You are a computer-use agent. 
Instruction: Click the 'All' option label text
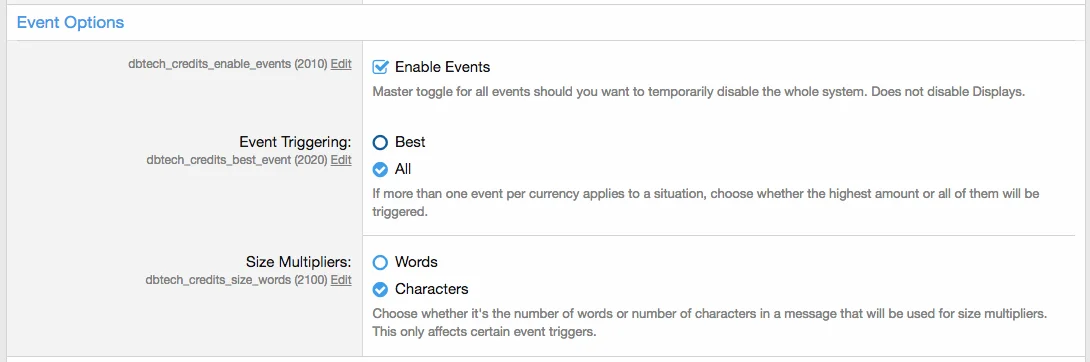pos(403,169)
